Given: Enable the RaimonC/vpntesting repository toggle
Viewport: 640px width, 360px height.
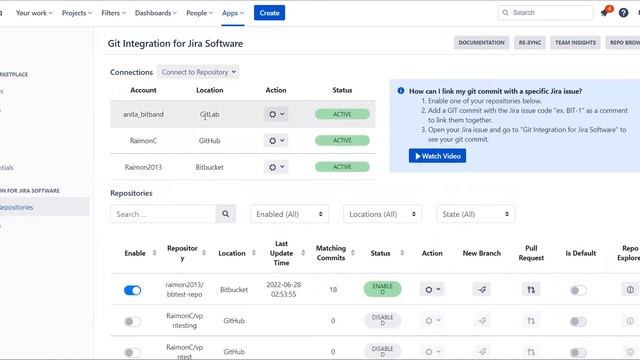Looking at the screenshot, I should [132, 322].
